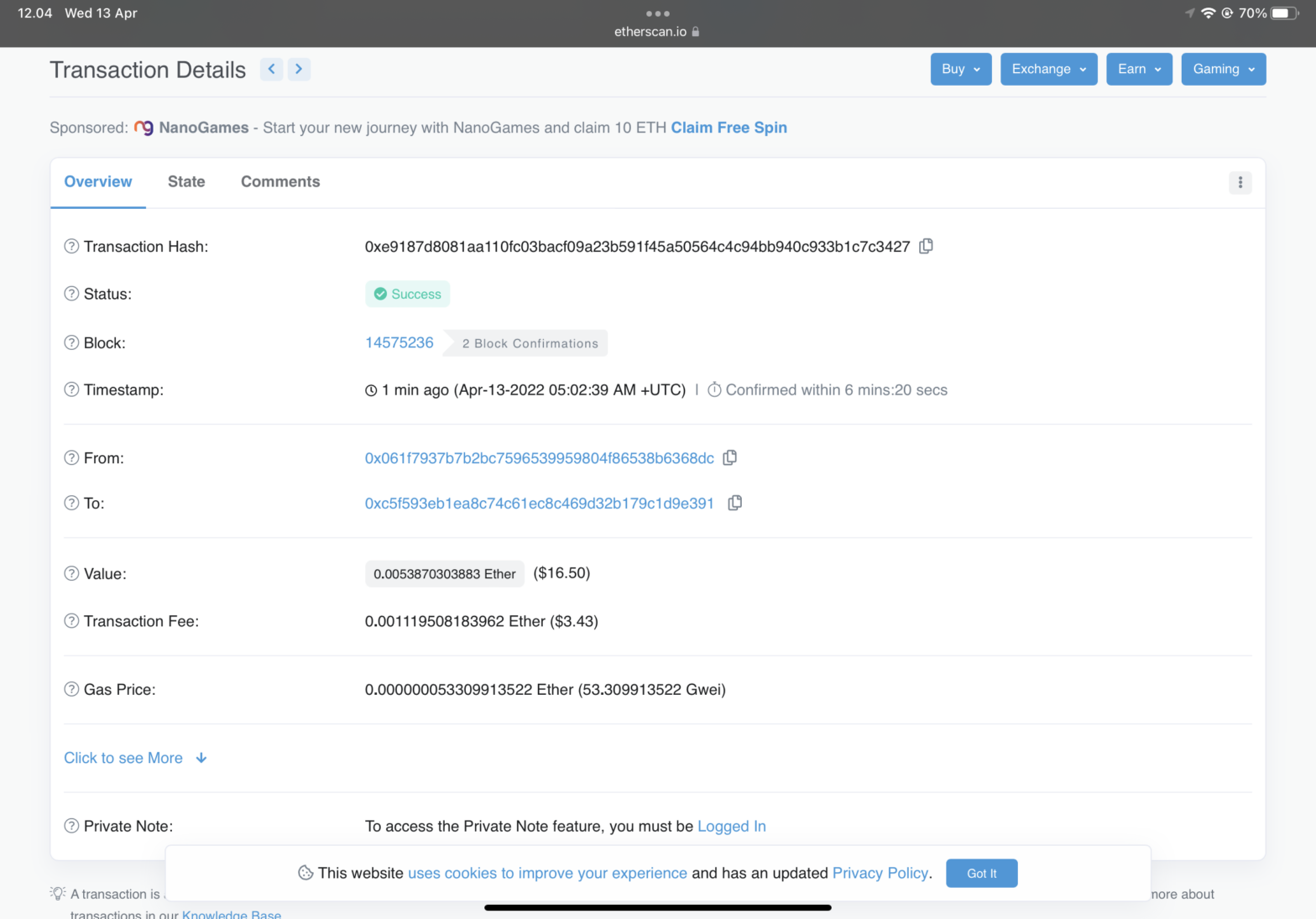
Task: Open block 14575236 link
Action: 399,342
